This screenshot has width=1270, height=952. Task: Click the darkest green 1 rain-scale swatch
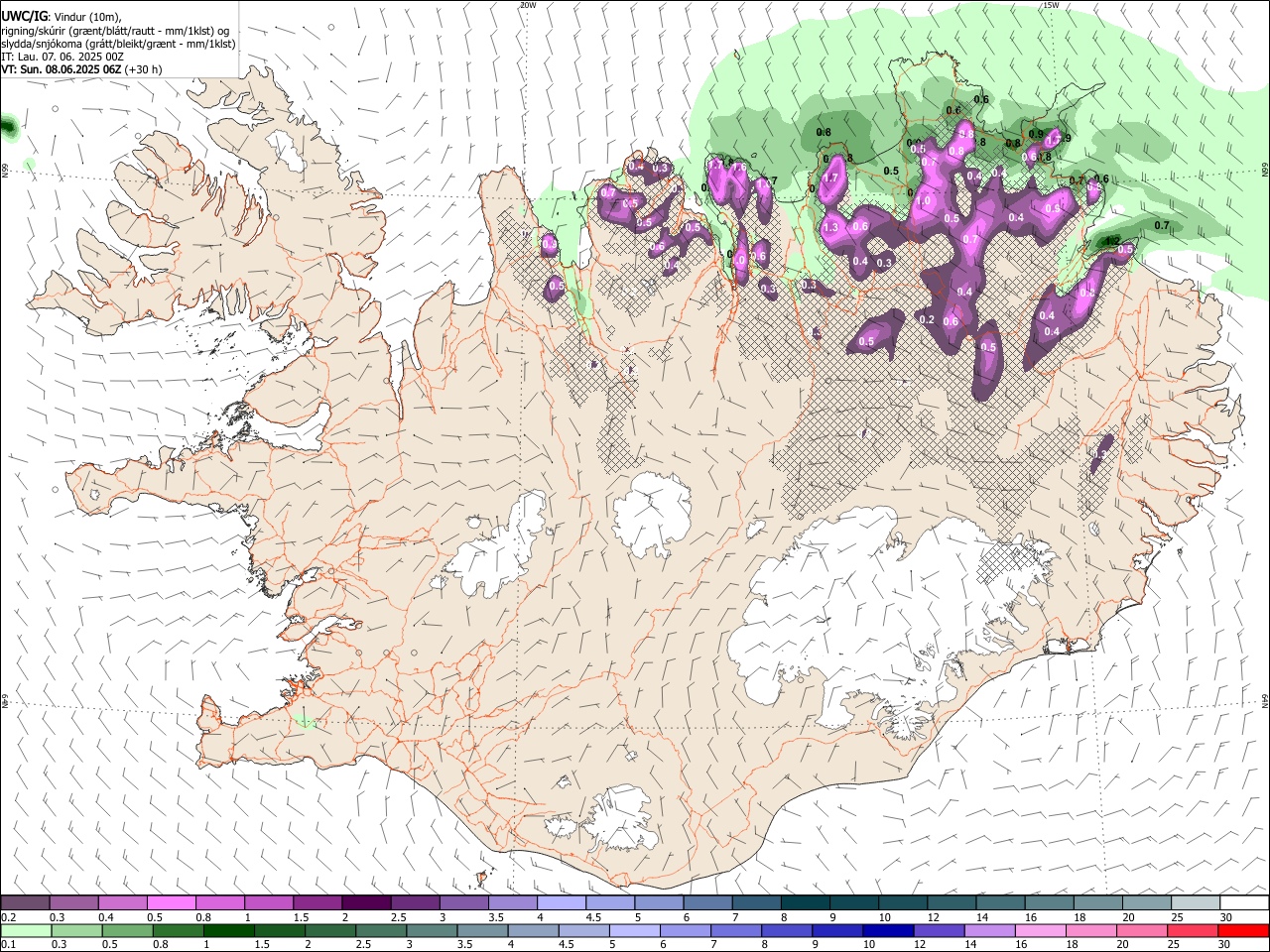tap(228, 931)
